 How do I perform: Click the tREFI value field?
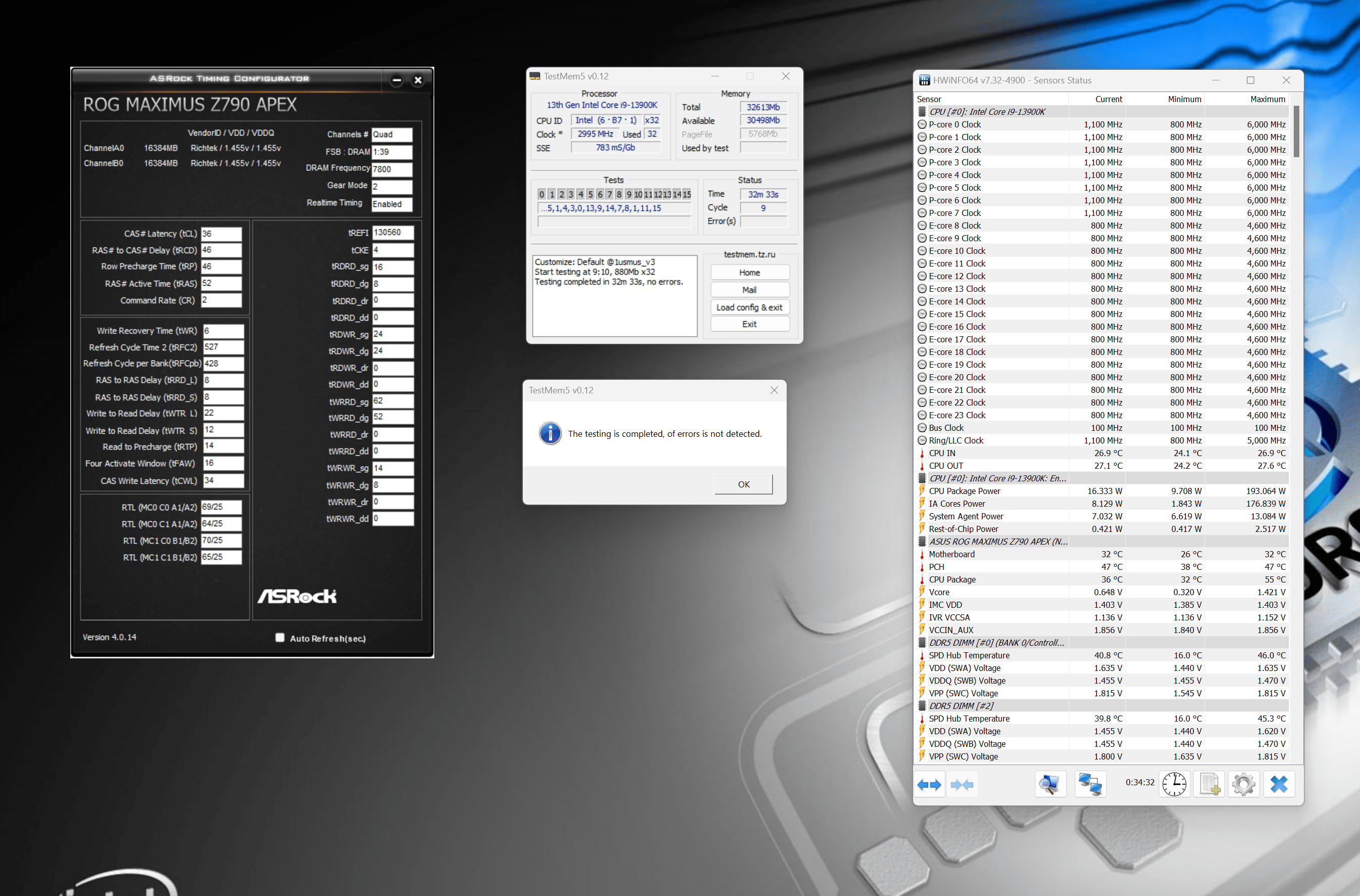pyautogui.click(x=392, y=233)
